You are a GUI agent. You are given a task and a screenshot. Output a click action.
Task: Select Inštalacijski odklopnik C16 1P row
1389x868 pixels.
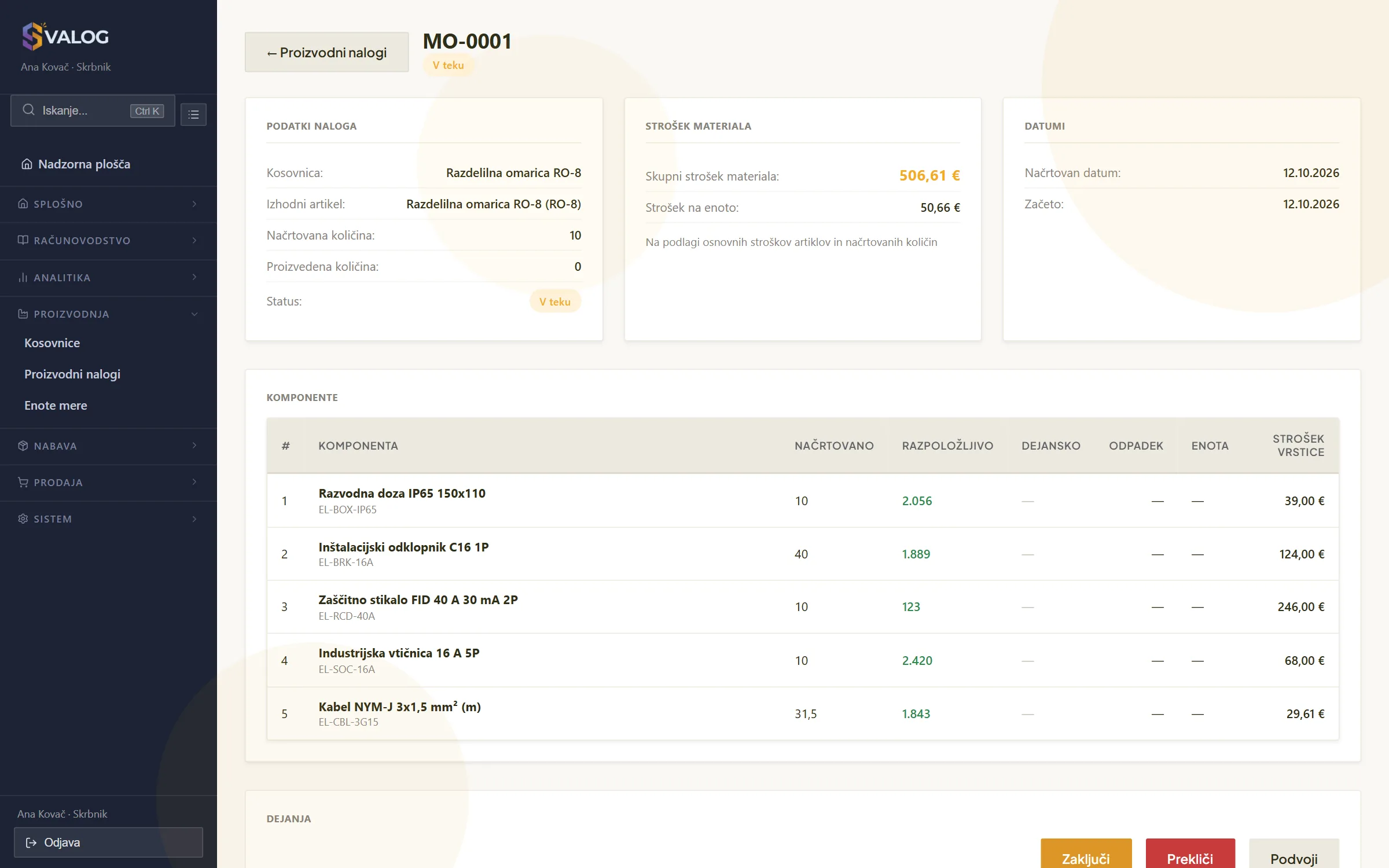(803, 554)
